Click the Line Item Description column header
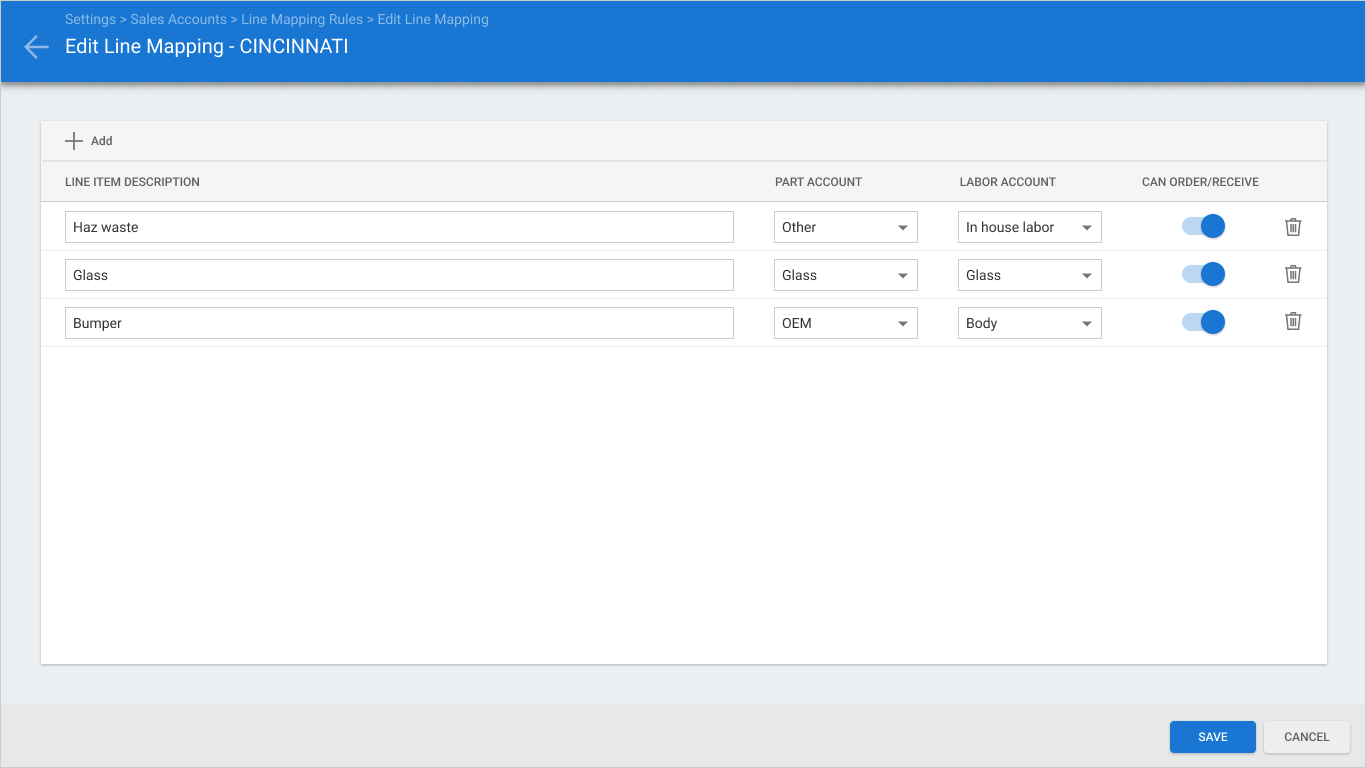 pos(132,182)
